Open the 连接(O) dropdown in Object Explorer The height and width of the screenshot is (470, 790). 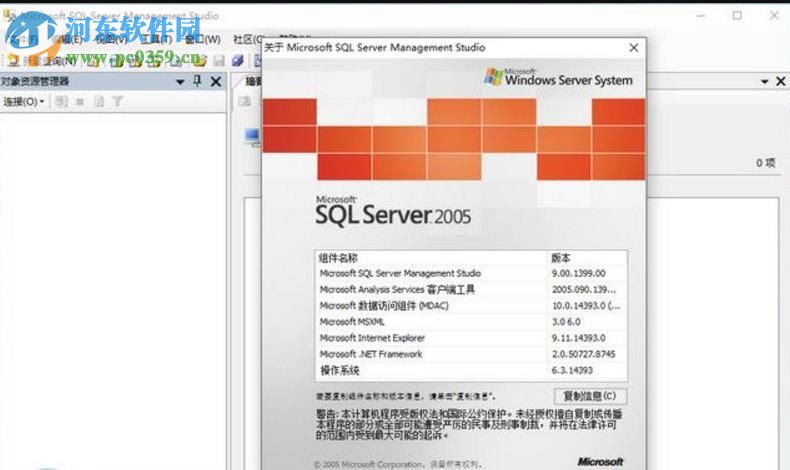coord(23,102)
